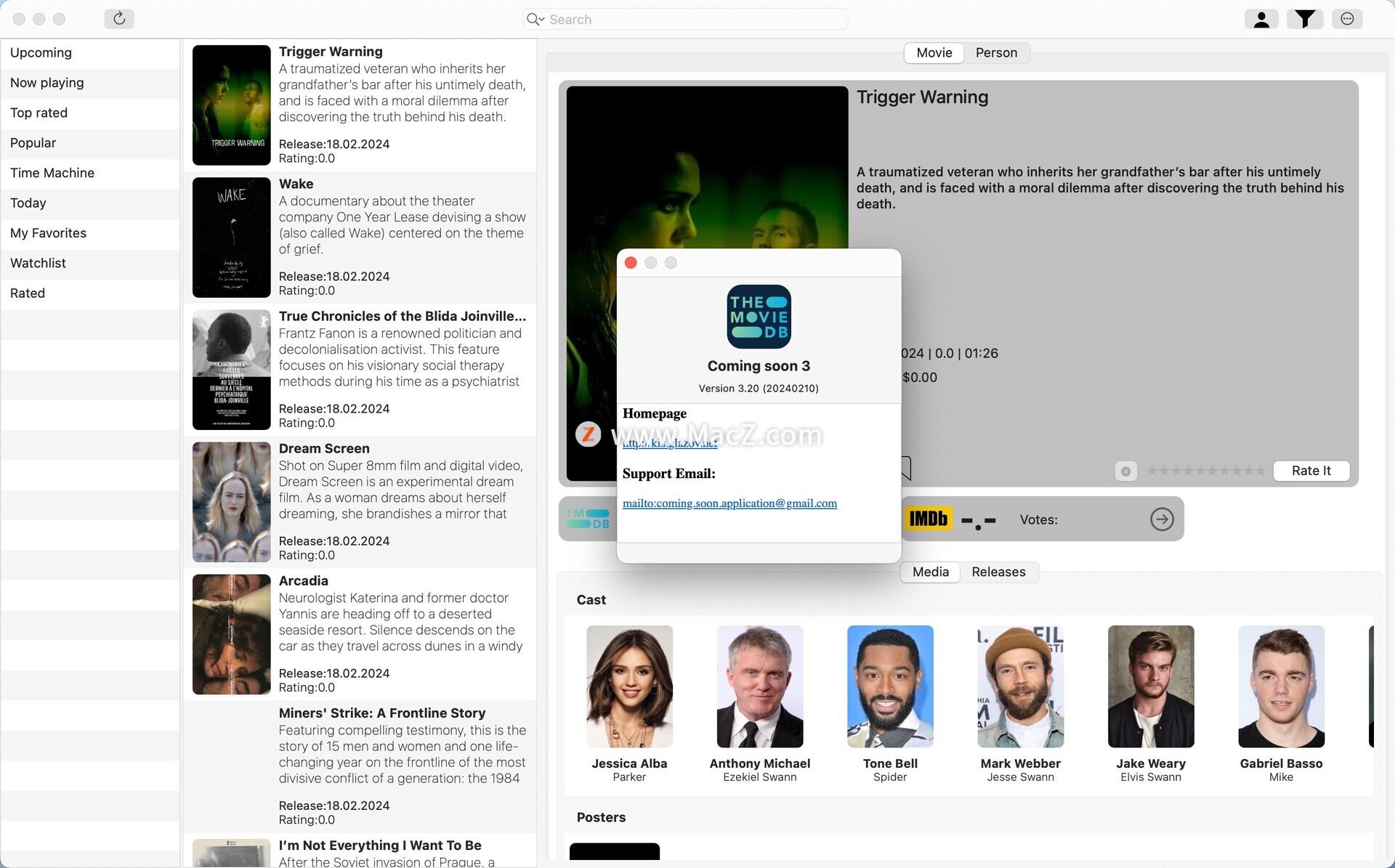Open the Rated section

click(90, 293)
